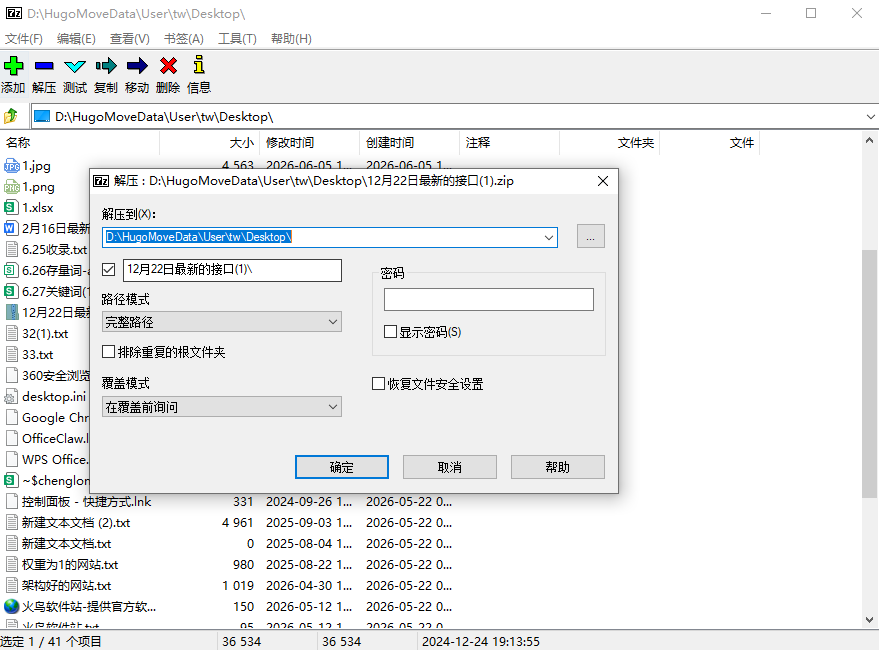This screenshot has width=879, height=650.
Task: Select the 6.25收录.txt file icon
Action: (11, 250)
